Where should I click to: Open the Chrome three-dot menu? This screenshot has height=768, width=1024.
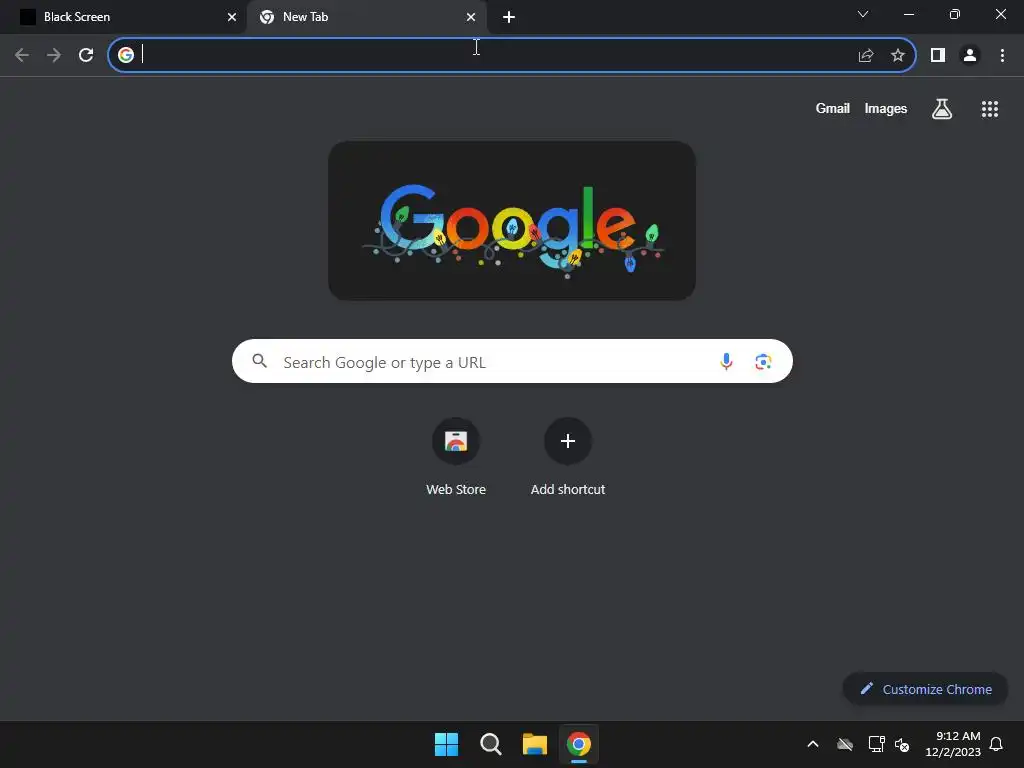click(1002, 55)
